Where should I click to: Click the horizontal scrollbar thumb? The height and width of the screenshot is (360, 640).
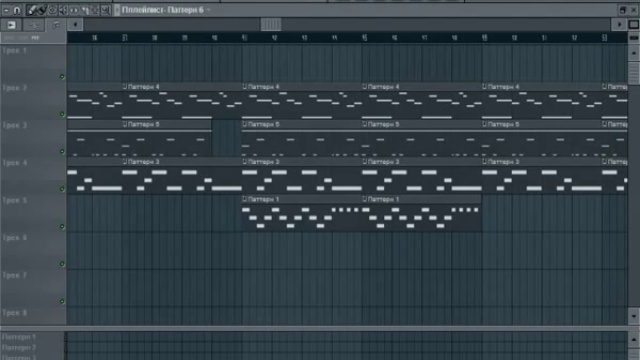pos(271,24)
